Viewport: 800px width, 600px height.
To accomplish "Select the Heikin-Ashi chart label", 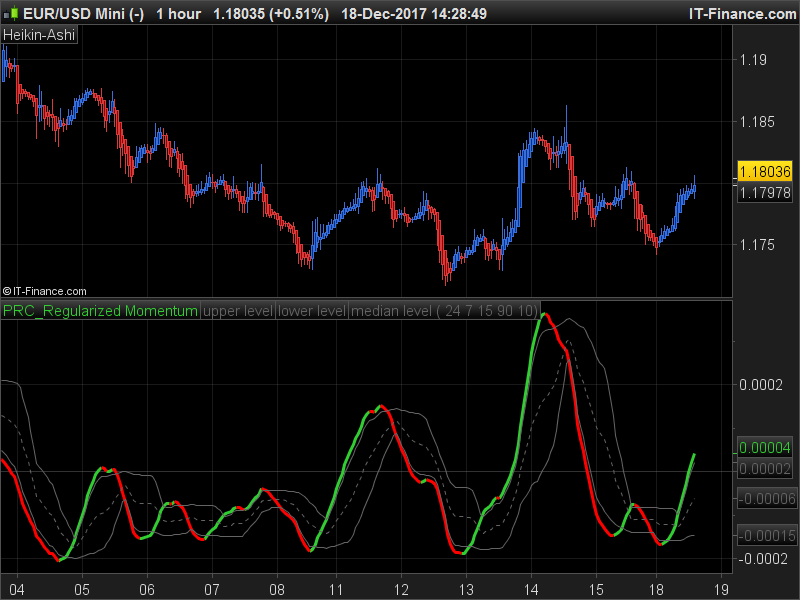I will tap(39, 35).
